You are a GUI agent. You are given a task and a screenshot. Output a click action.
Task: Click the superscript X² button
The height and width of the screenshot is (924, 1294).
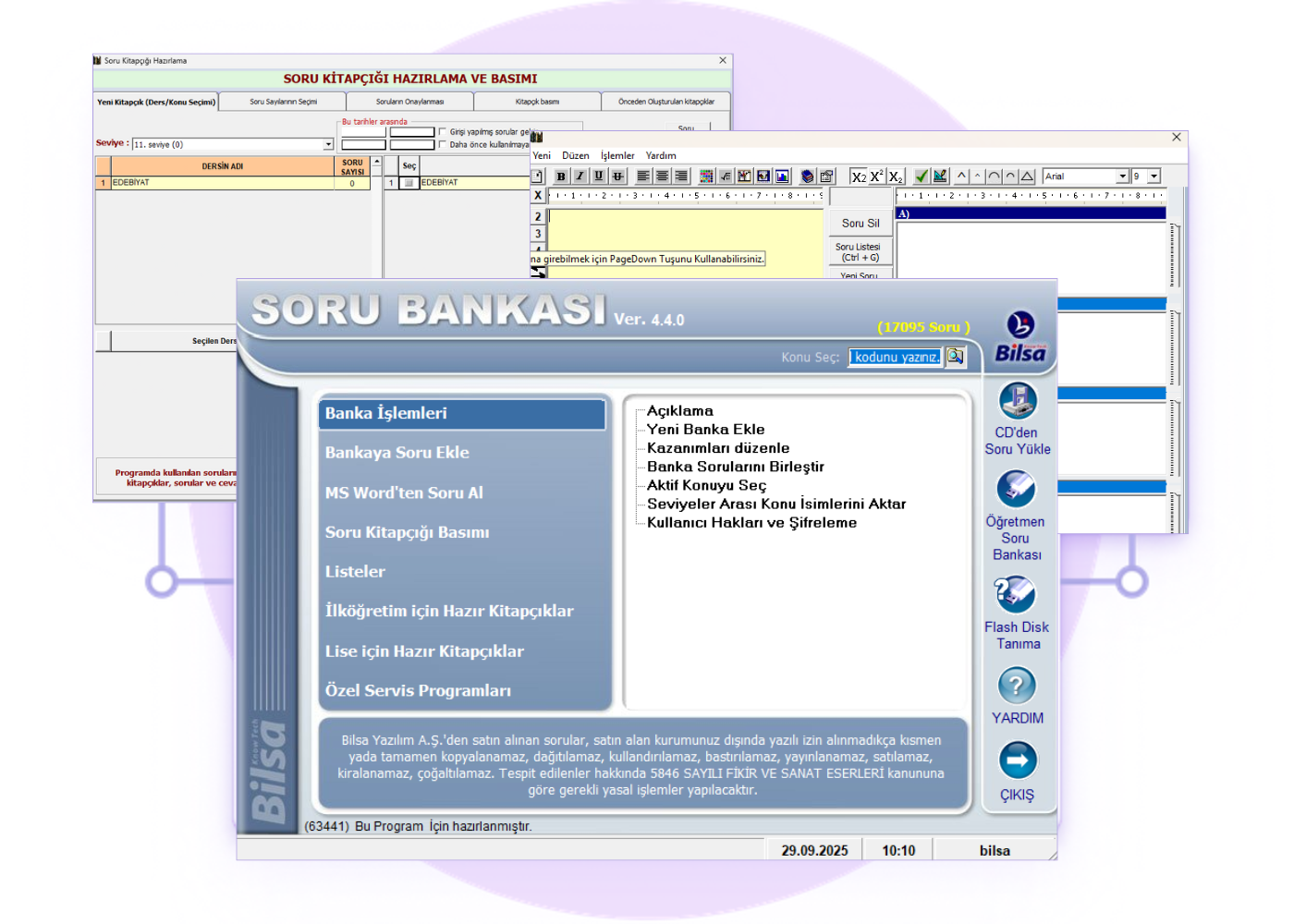tap(876, 176)
